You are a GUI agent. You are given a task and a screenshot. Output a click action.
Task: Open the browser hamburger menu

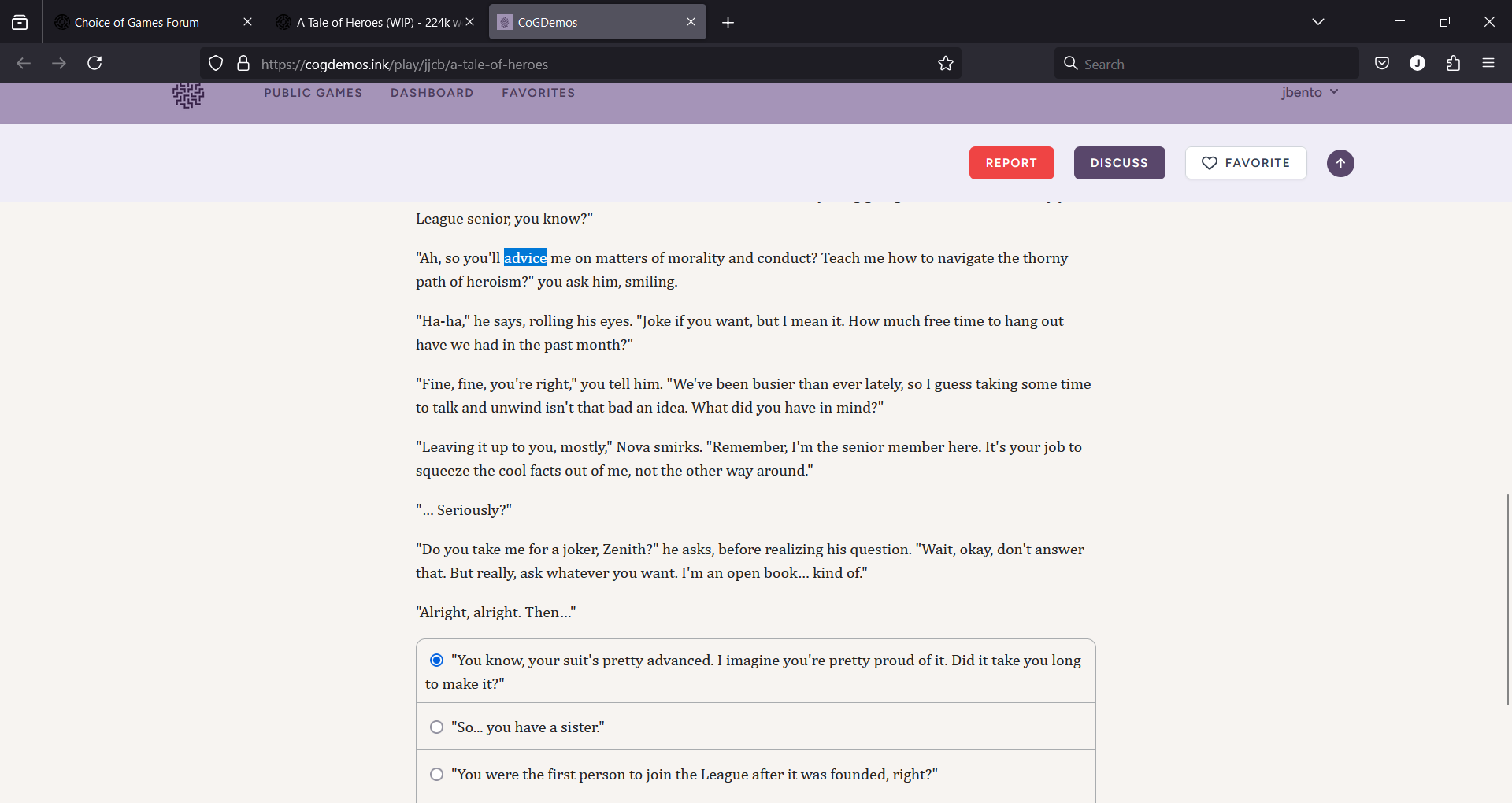click(1488, 63)
